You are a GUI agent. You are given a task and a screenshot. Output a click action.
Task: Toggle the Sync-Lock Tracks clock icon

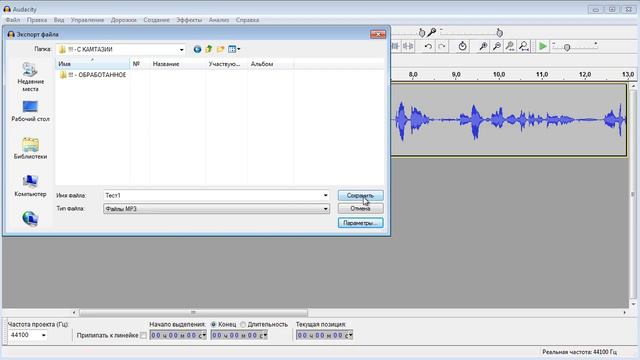tap(462, 46)
